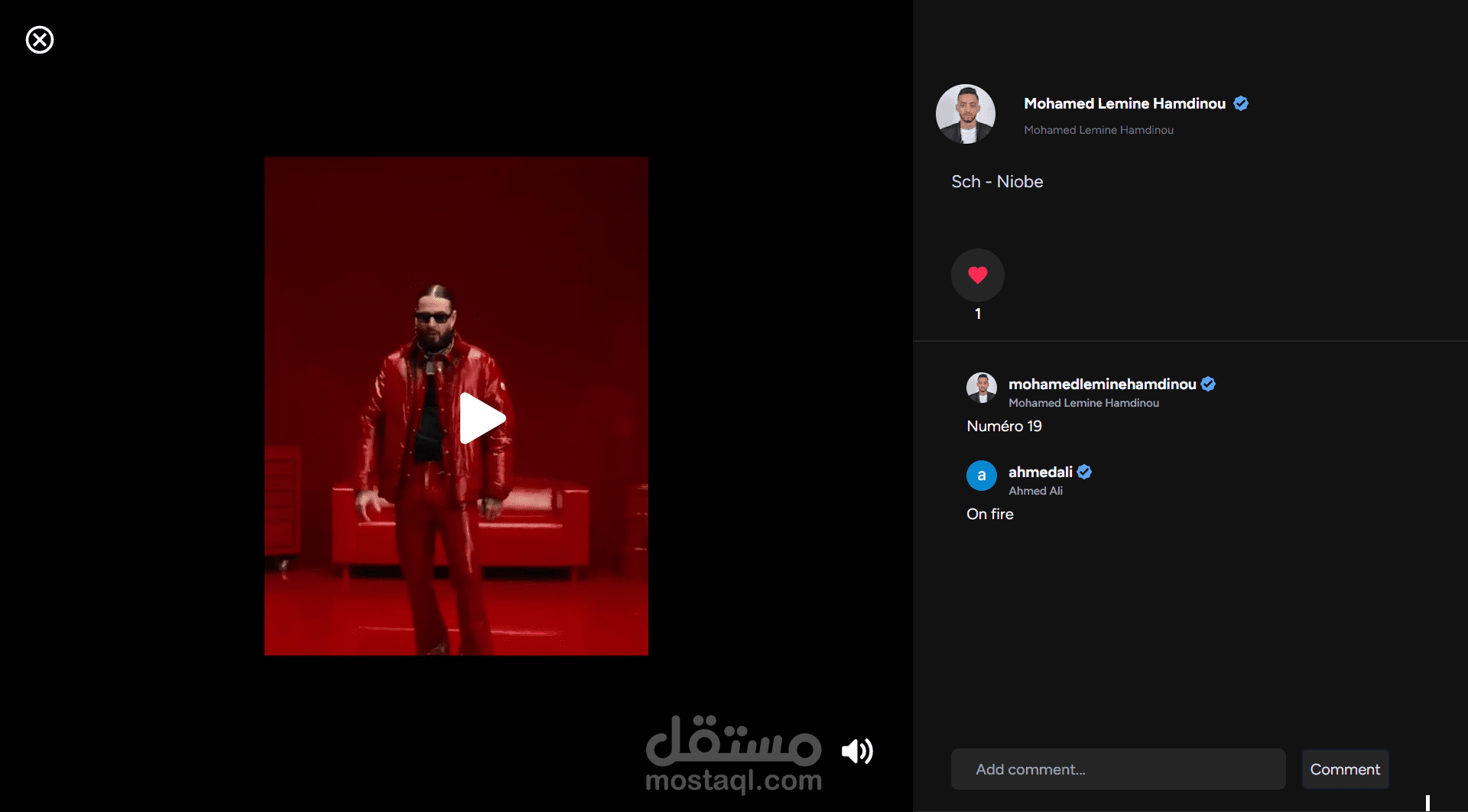Open Mohamed Lemine Hamdinou's large profile photo
The height and width of the screenshot is (812, 1468).
coord(966,114)
